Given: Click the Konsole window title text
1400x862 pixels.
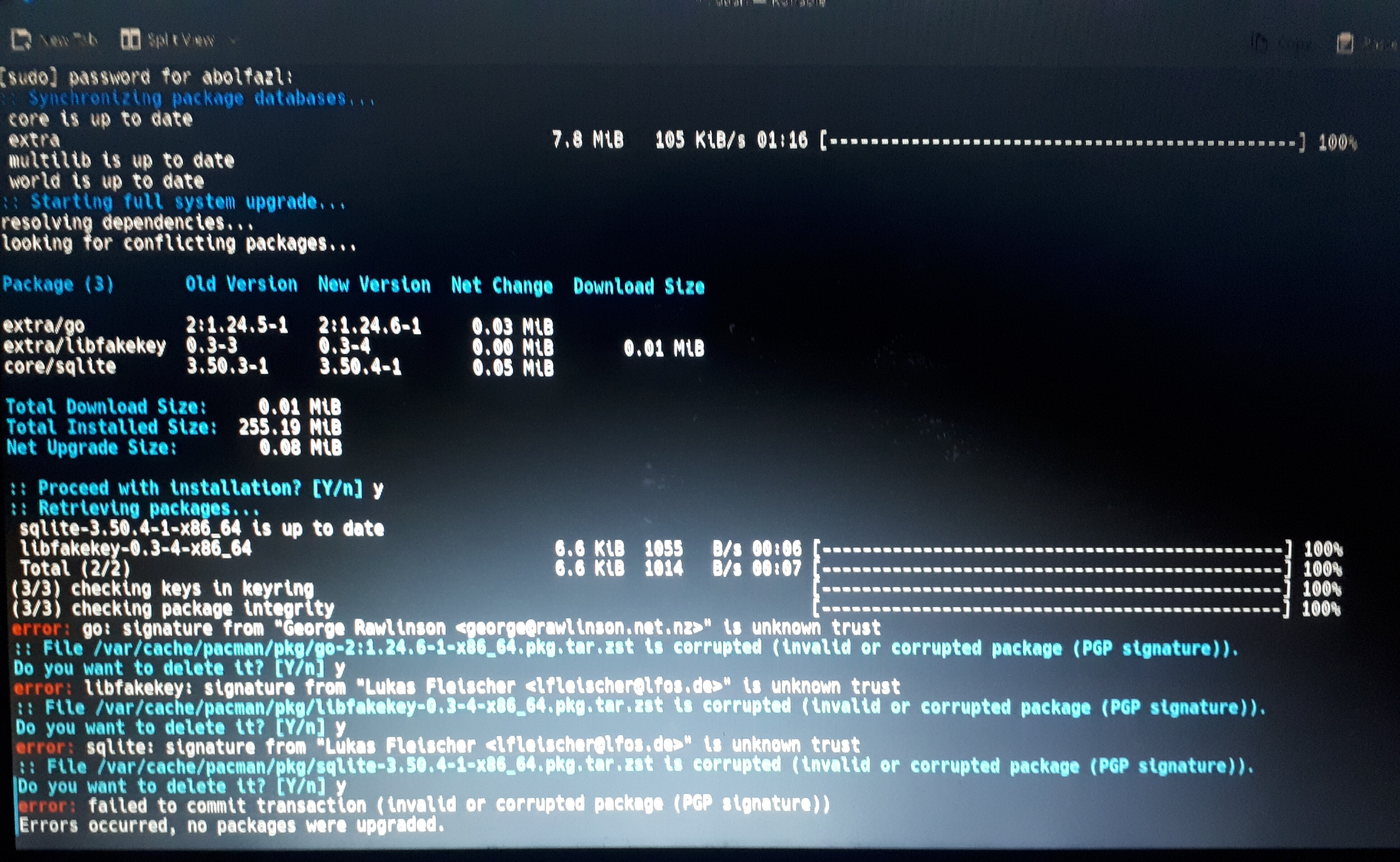Looking at the screenshot, I should [x=769, y=4].
